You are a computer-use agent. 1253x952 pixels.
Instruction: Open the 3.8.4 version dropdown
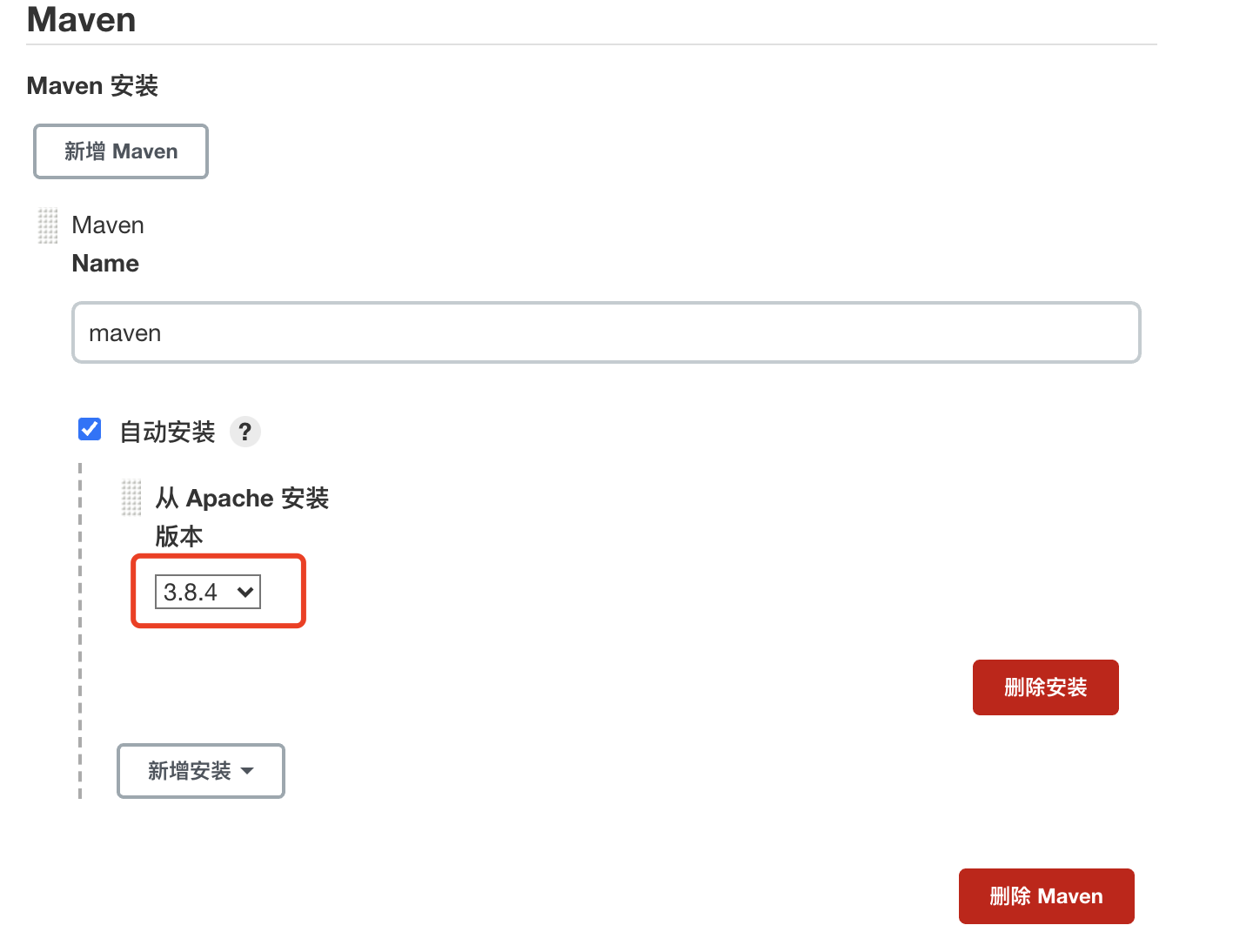[207, 592]
